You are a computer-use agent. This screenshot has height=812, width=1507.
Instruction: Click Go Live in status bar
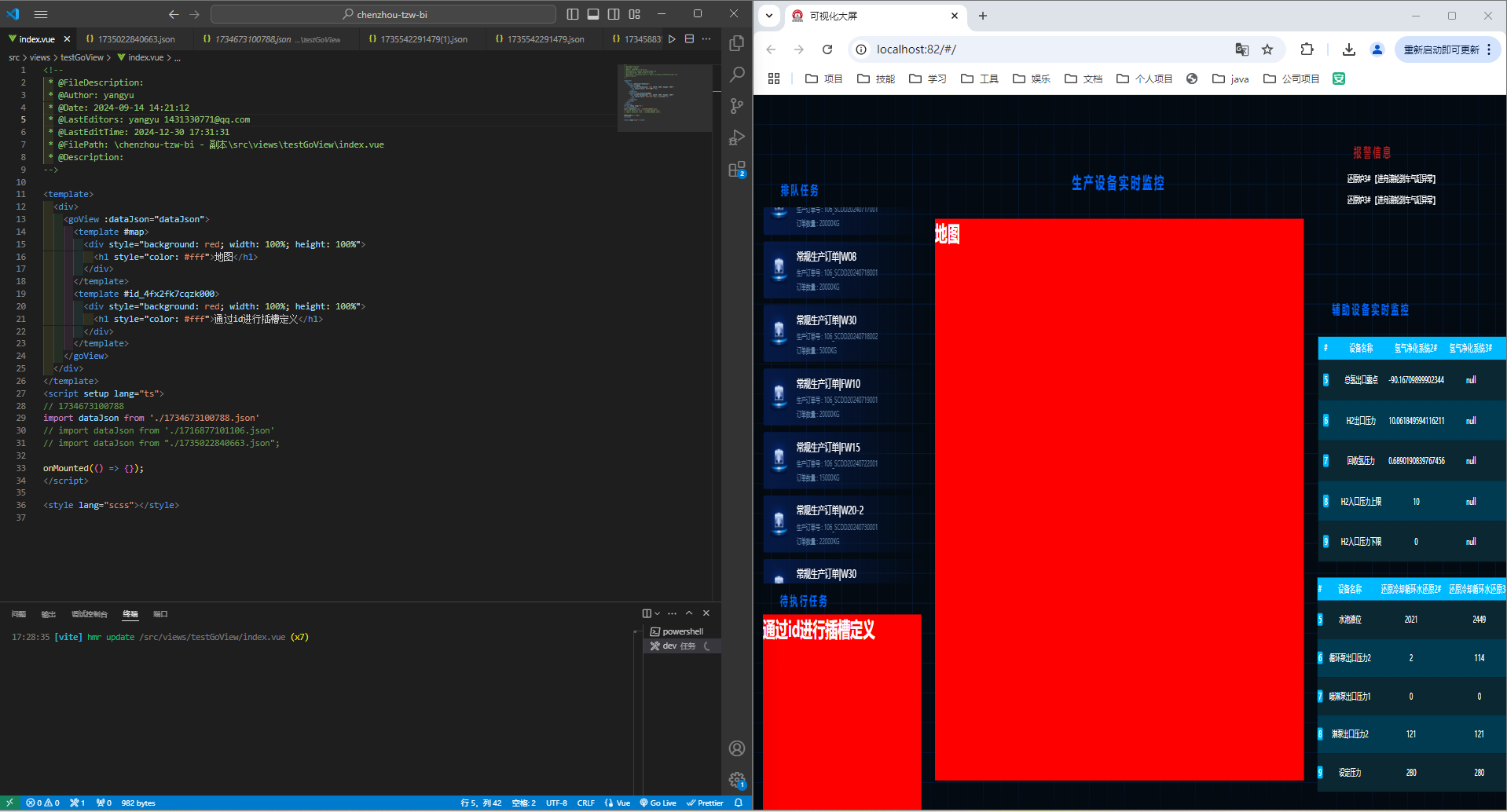point(658,803)
